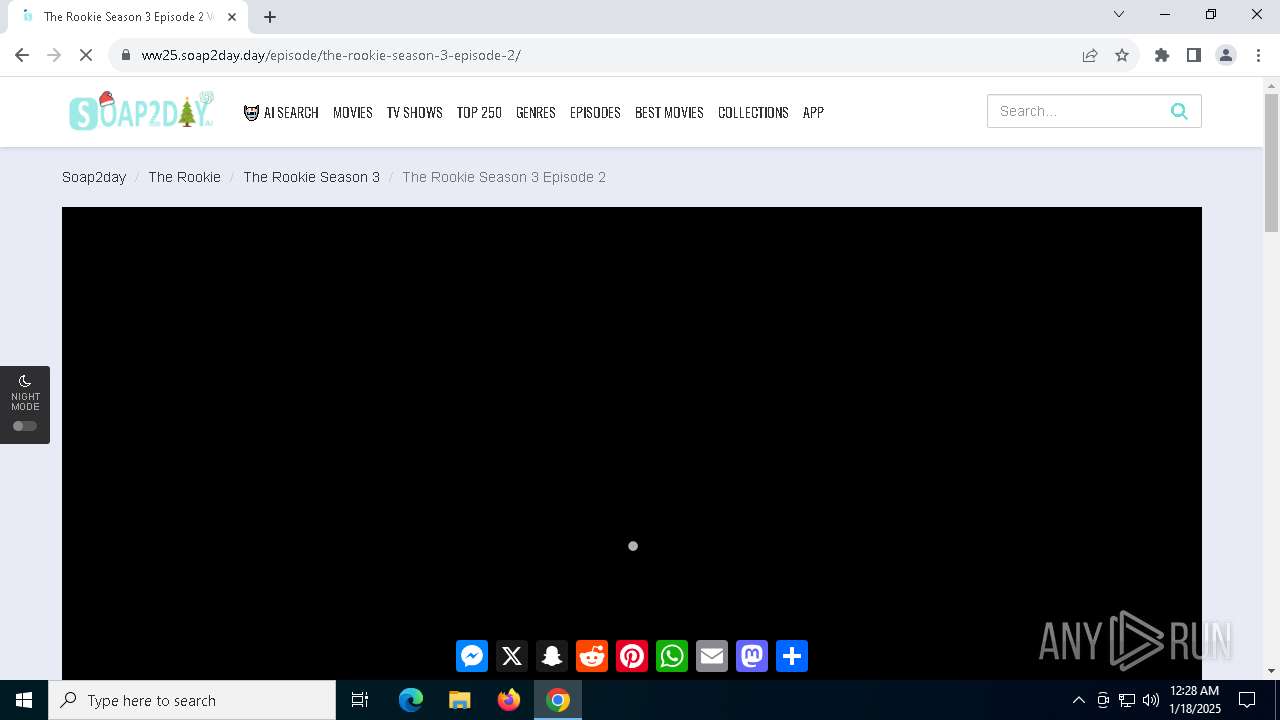
Task: Click the Soap2day logo
Action: click(142, 111)
